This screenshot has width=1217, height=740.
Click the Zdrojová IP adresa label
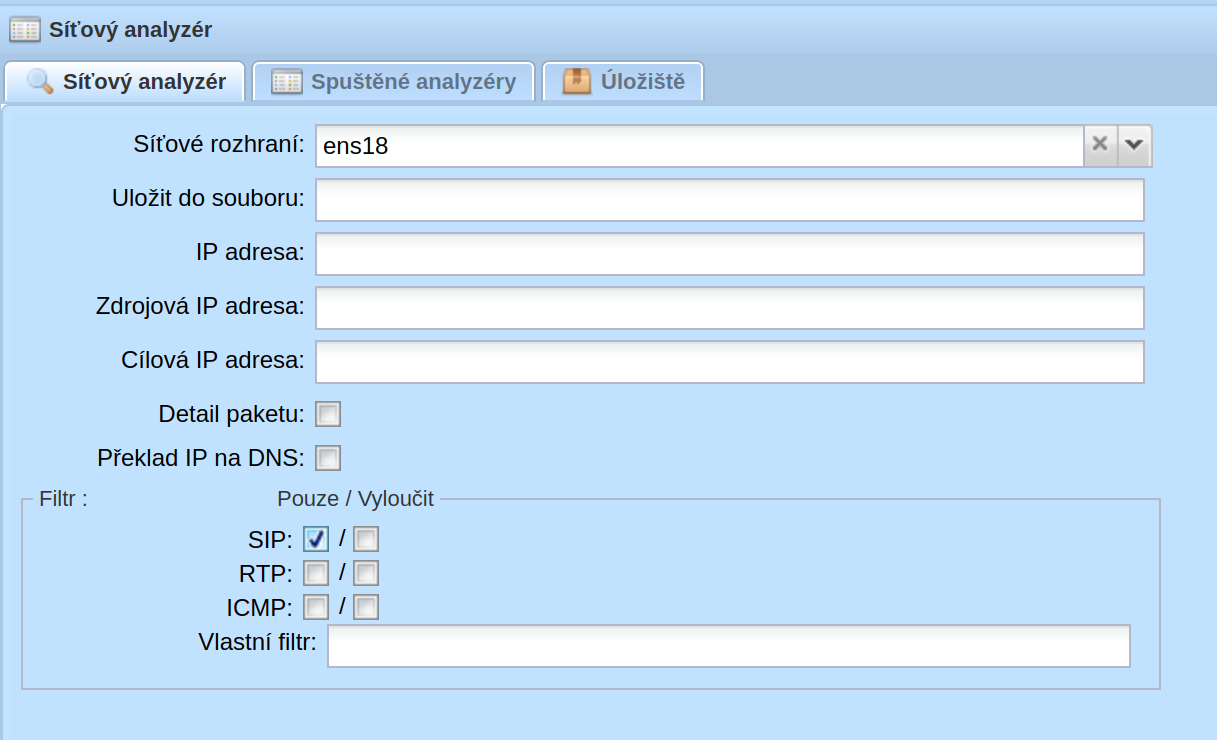point(200,306)
